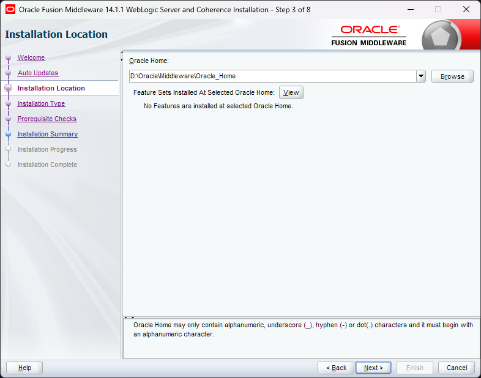Click the Welcome step bullet marker
Screen dimensions: 481x378
coord(8,58)
